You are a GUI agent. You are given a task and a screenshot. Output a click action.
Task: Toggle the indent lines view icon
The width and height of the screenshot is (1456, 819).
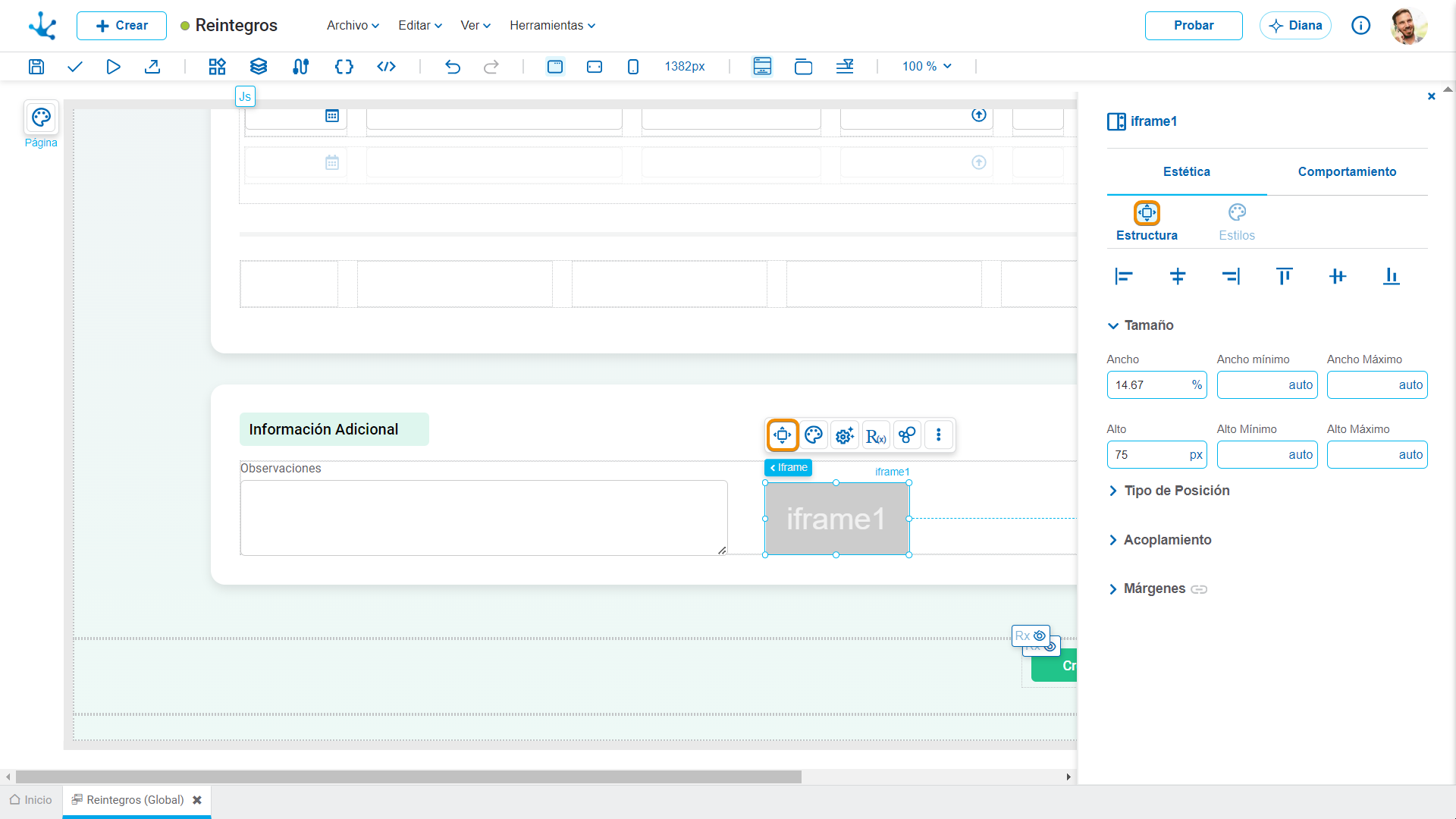[845, 67]
